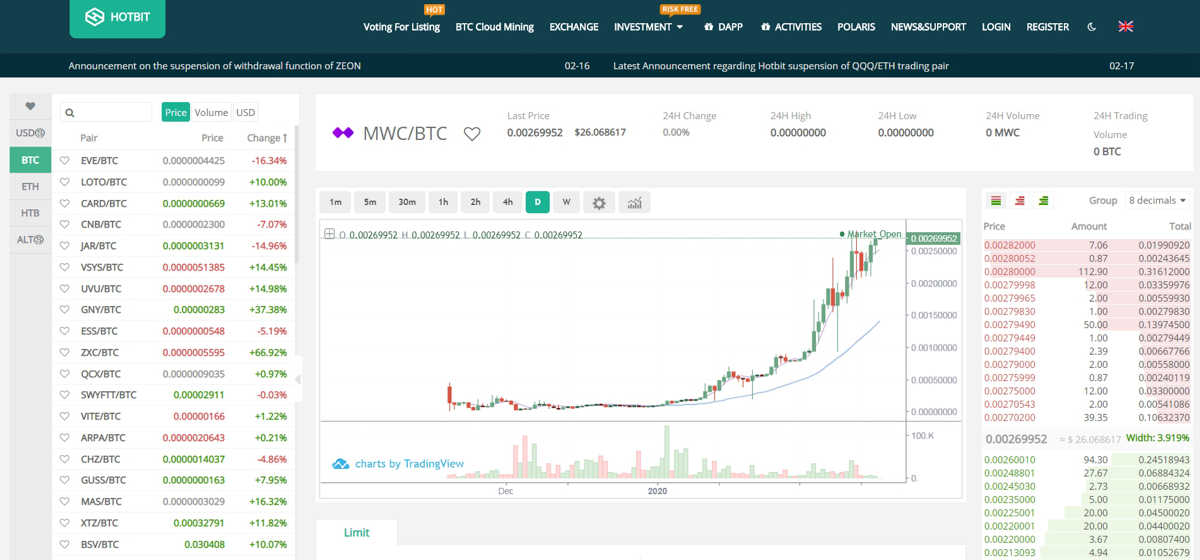The width and height of the screenshot is (1200, 560).
Task: Expand OHLC legend plus icon on chart
Action: tap(329, 235)
